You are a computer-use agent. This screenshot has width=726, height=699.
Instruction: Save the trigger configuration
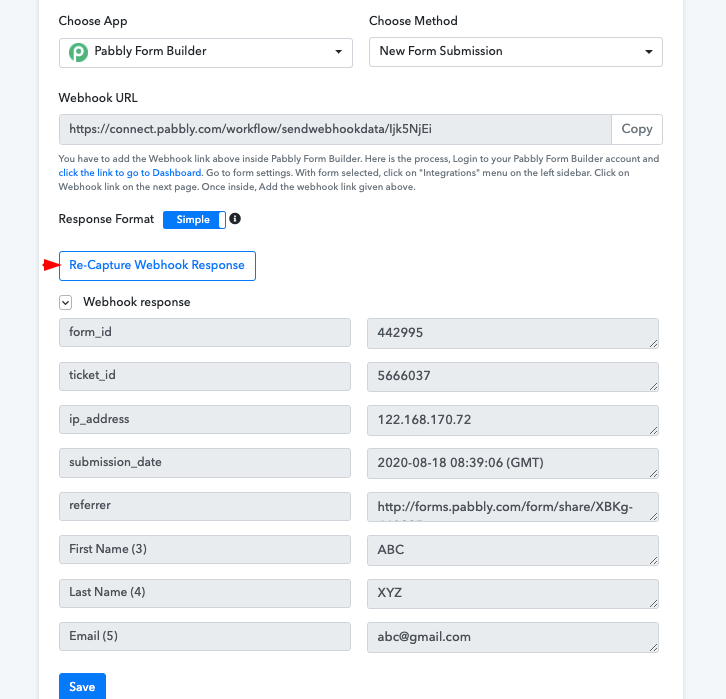click(x=82, y=686)
